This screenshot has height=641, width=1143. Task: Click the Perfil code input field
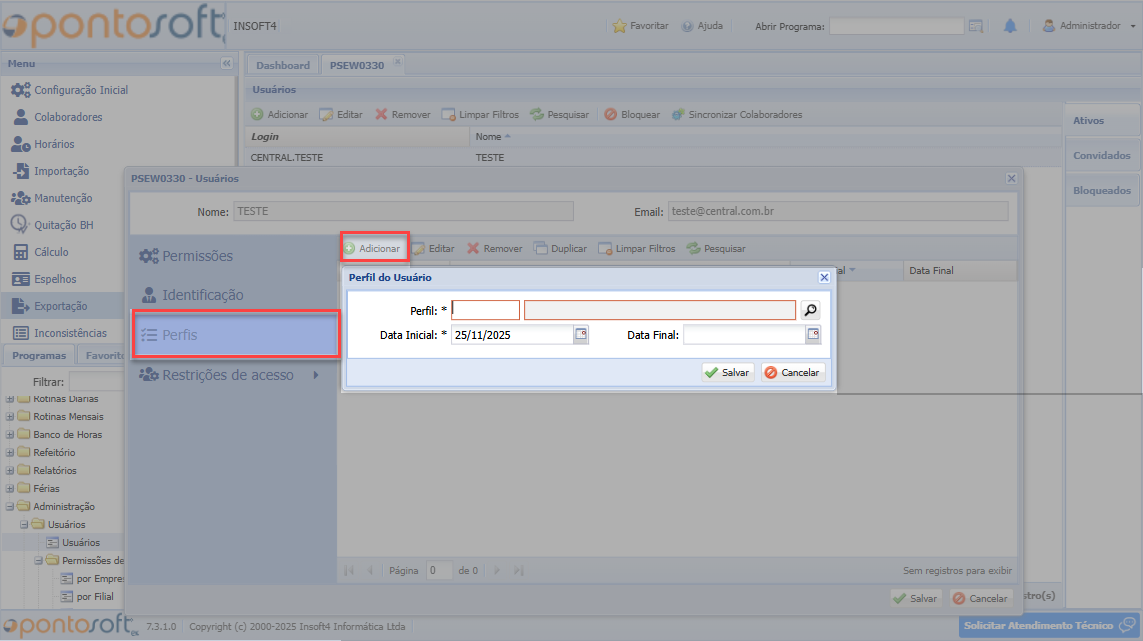(486, 310)
